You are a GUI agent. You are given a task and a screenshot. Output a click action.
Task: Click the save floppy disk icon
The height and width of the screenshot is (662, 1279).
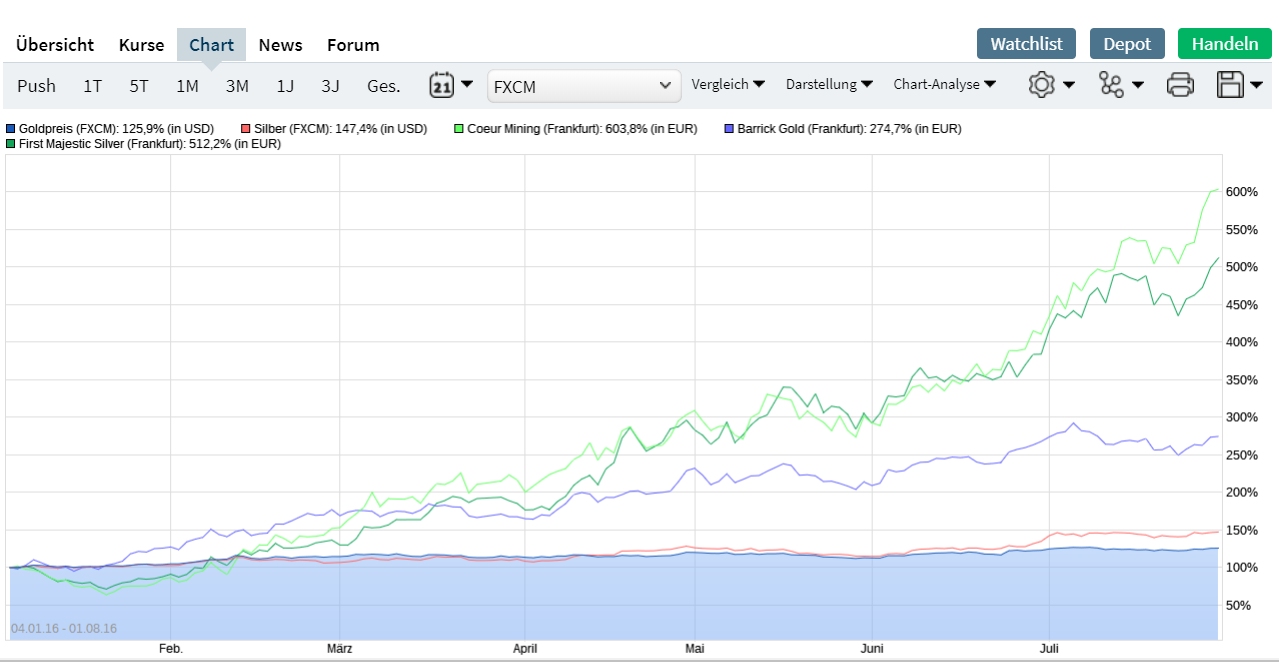[x=1230, y=85]
